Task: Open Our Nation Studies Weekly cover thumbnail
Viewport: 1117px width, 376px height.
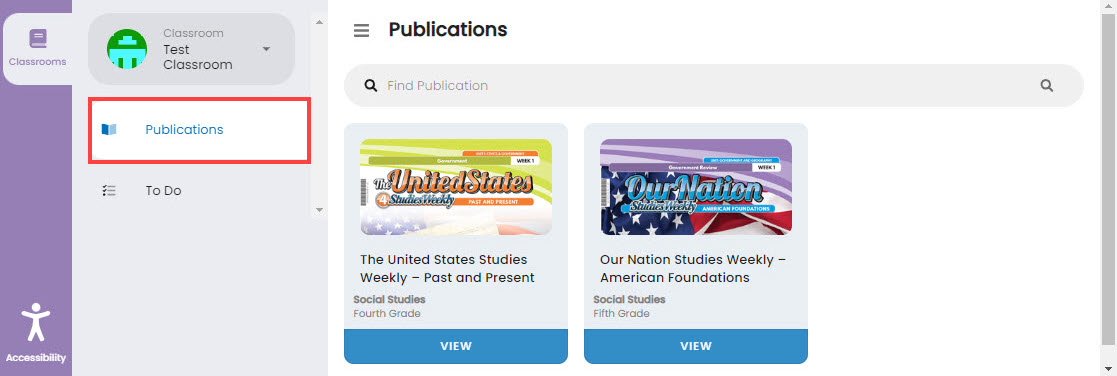Action: click(696, 187)
